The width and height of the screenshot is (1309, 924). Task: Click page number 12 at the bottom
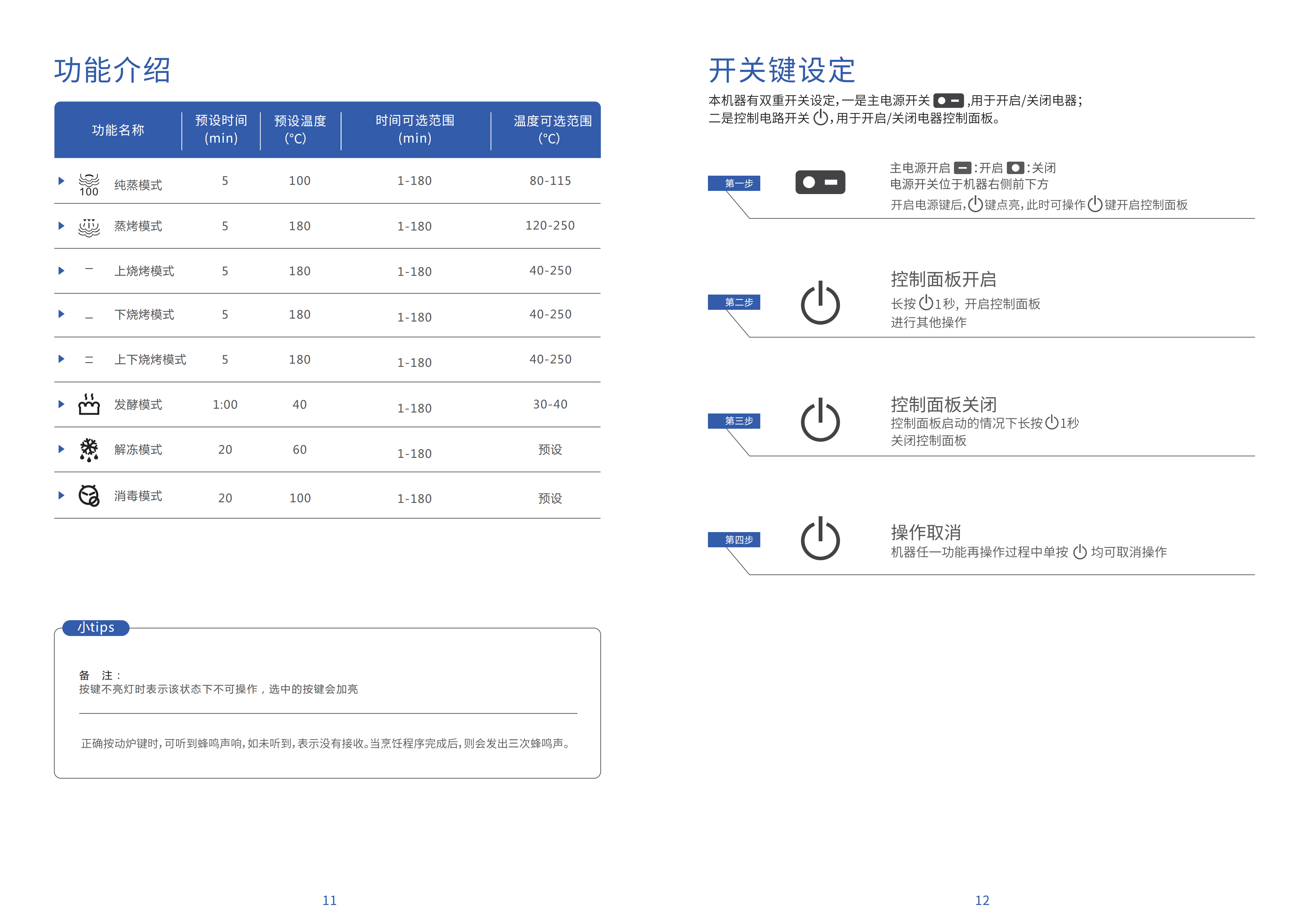(982, 900)
